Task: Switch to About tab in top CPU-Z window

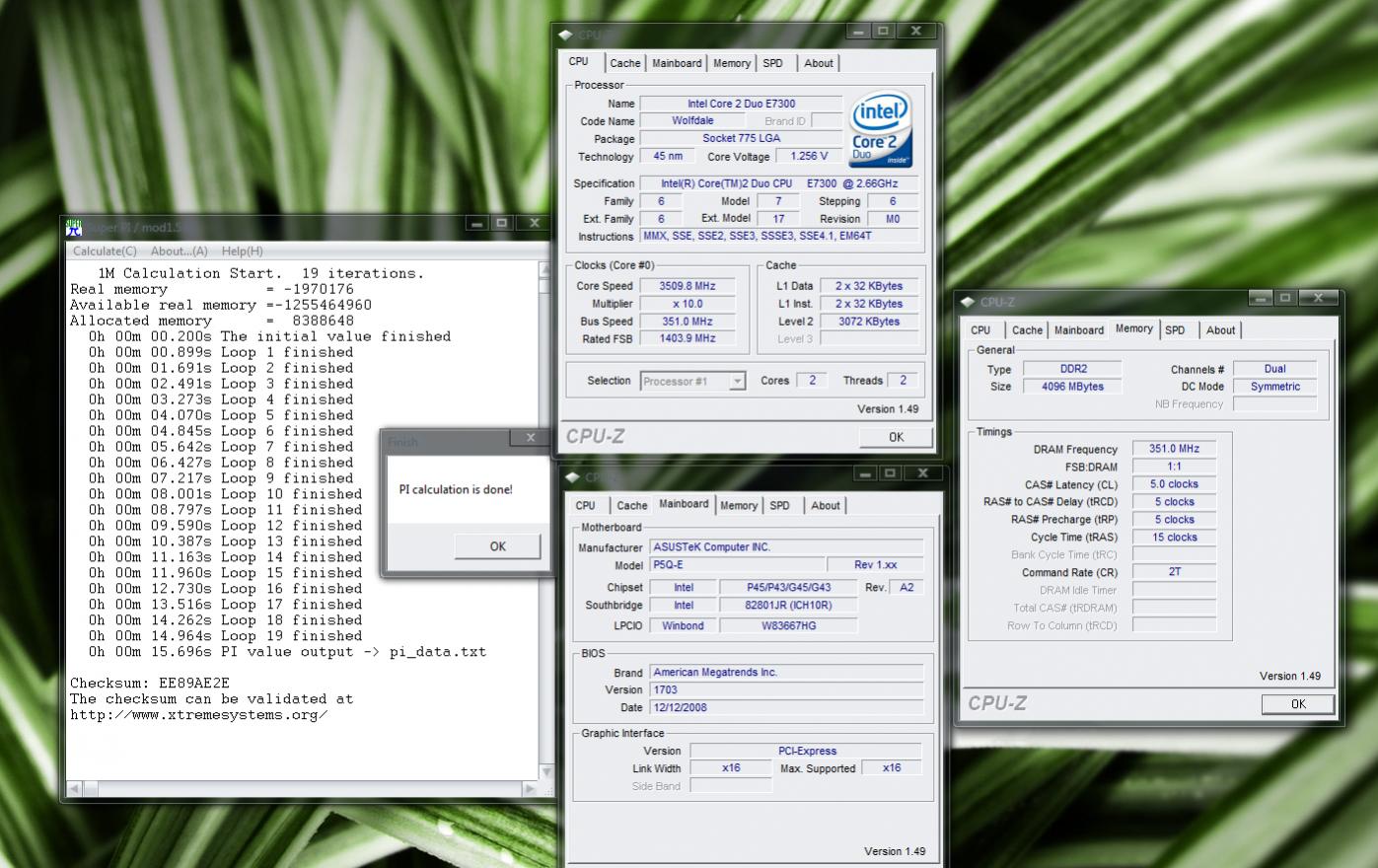Action: point(819,63)
